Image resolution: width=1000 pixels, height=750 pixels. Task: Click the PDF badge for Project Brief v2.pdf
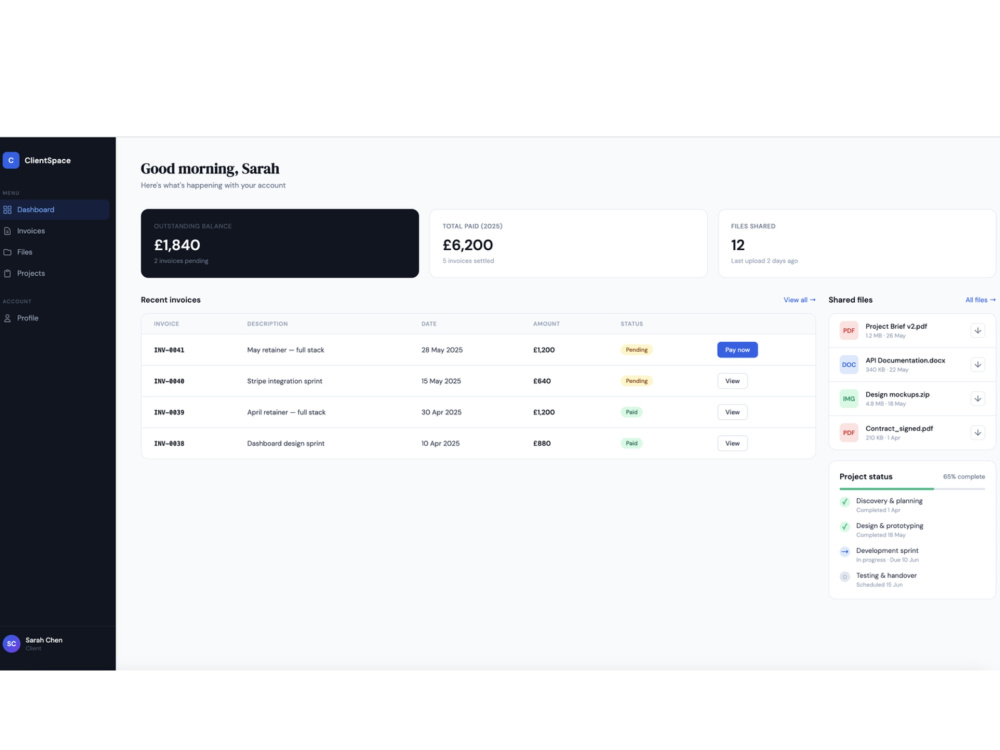coord(849,330)
